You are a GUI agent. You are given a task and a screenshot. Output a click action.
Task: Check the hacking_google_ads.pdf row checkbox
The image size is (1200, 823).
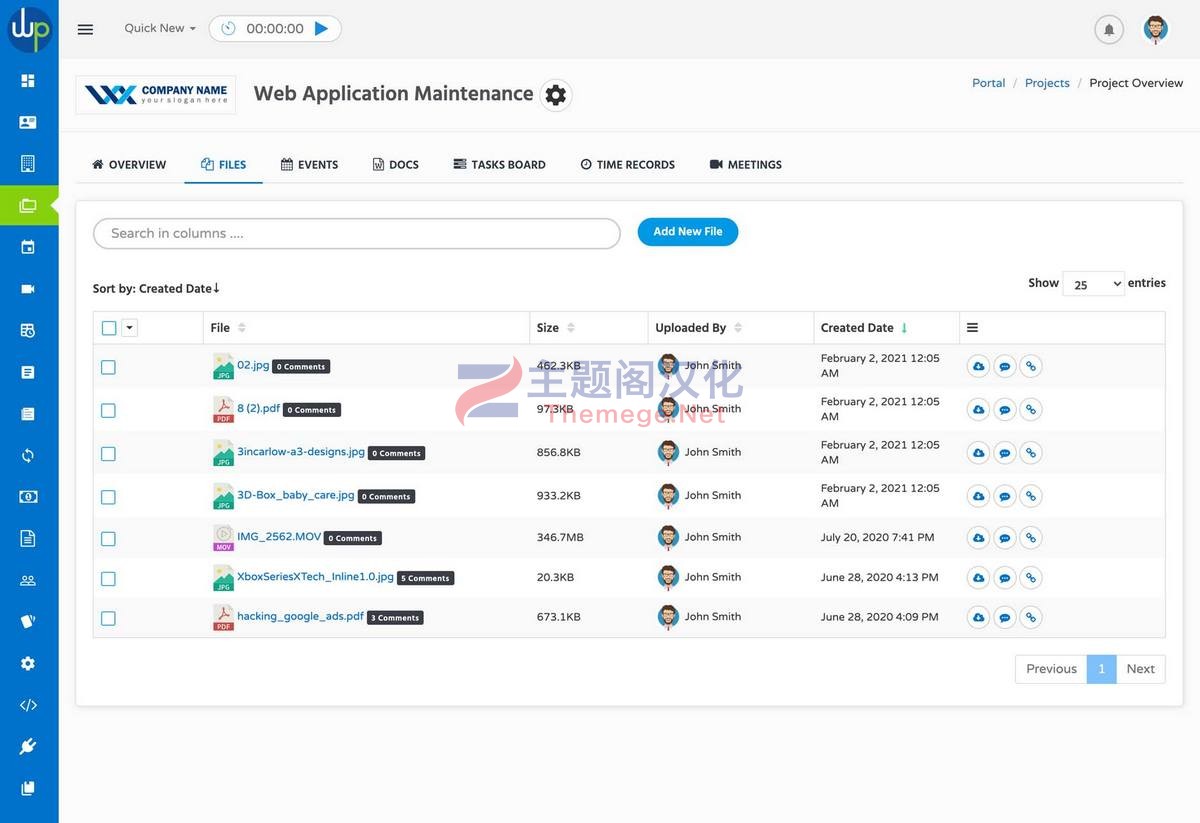pos(108,618)
